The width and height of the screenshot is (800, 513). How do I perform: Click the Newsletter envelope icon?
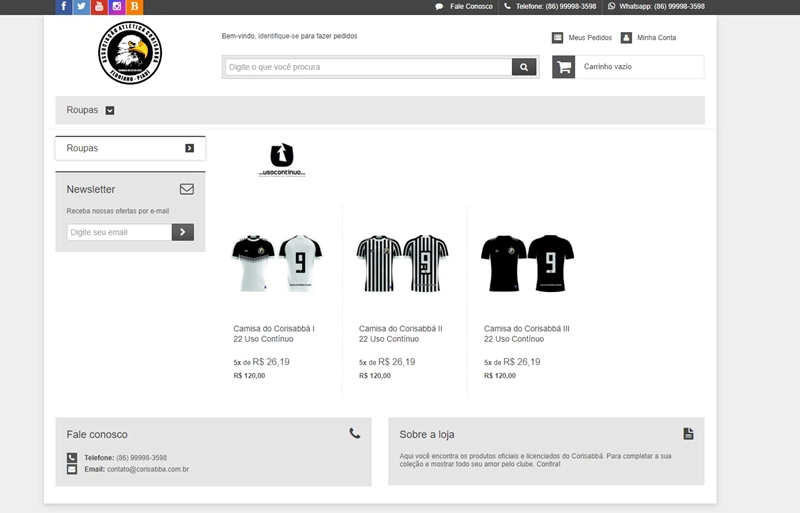(x=187, y=189)
